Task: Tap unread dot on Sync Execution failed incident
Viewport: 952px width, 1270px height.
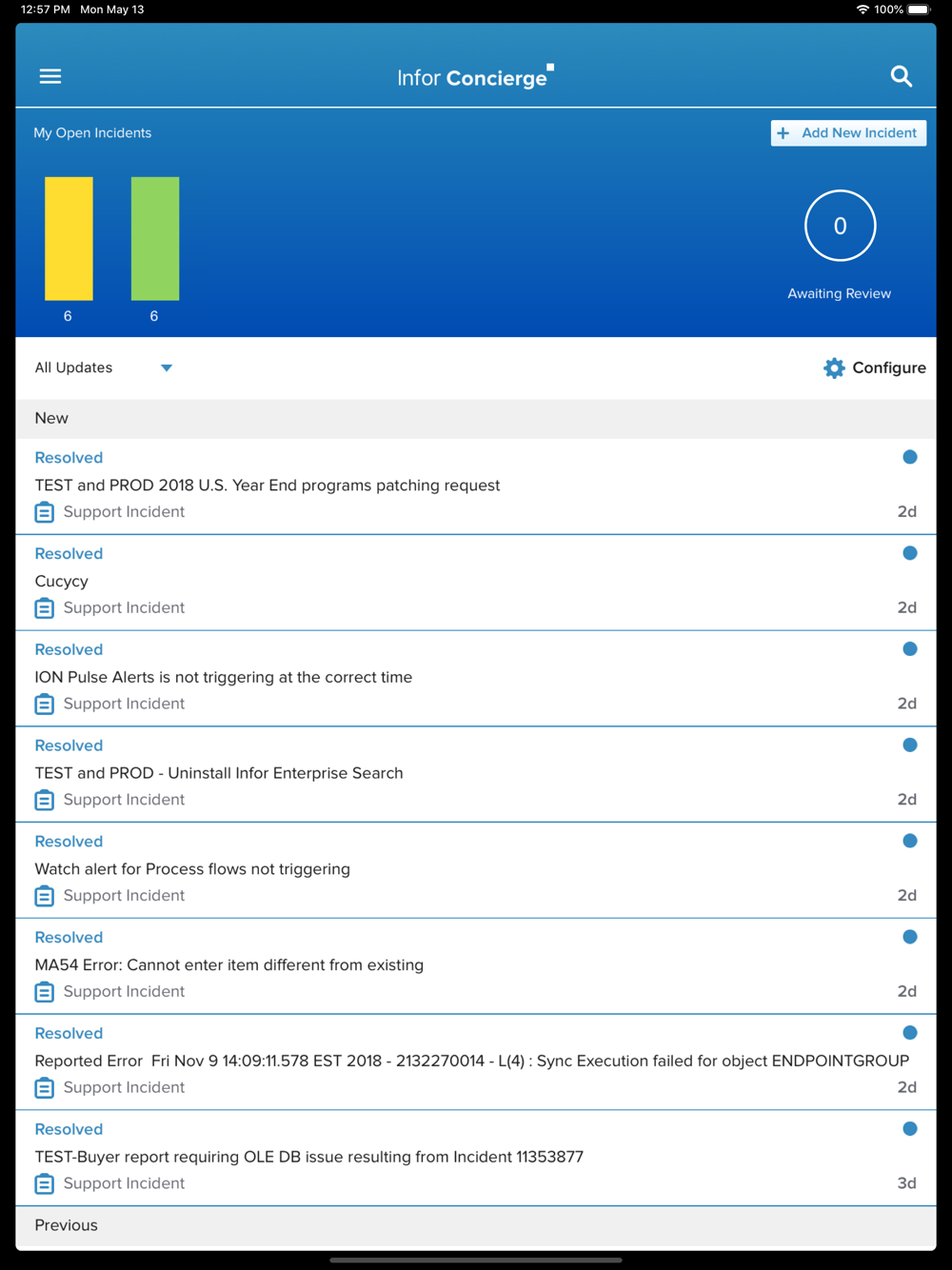Action: (x=910, y=1033)
